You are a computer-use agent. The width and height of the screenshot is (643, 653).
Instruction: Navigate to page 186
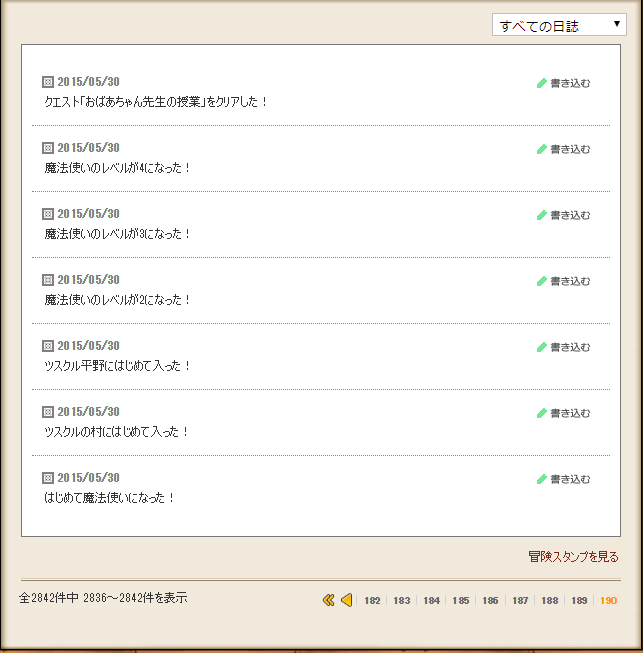point(490,601)
